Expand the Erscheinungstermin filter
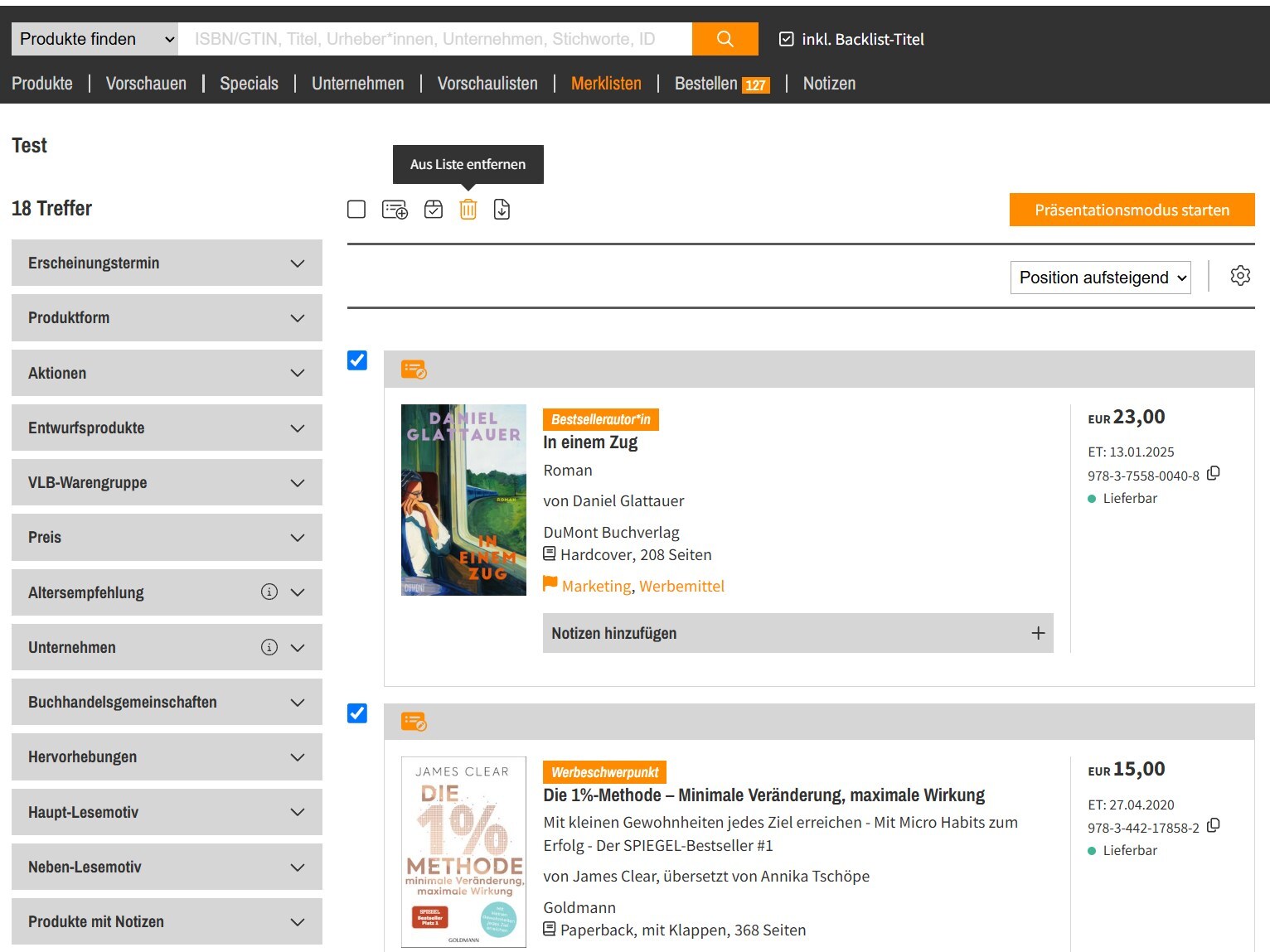The image size is (1270, 952). [167, 263]
